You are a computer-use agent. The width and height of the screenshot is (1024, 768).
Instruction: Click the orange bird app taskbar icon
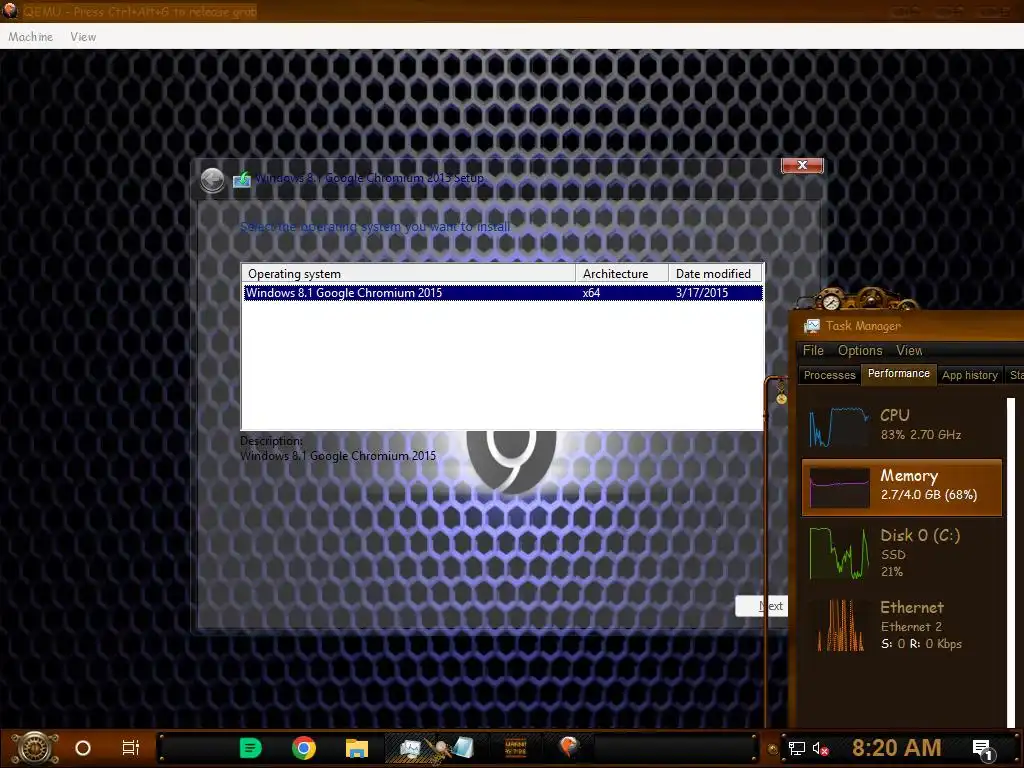[569, 746]
